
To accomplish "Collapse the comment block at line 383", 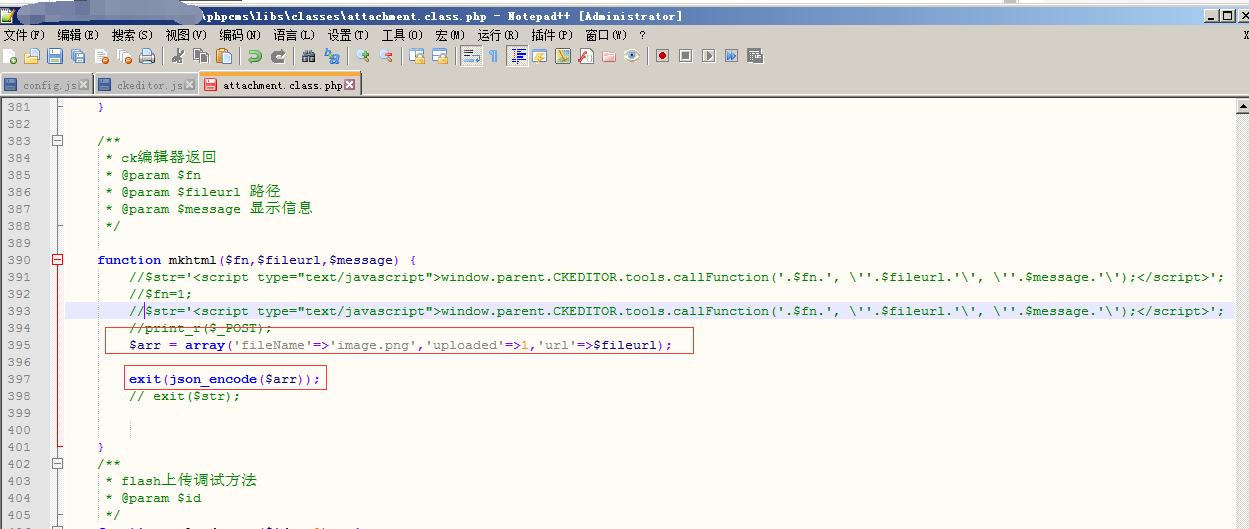I will (x=58, y=141).
